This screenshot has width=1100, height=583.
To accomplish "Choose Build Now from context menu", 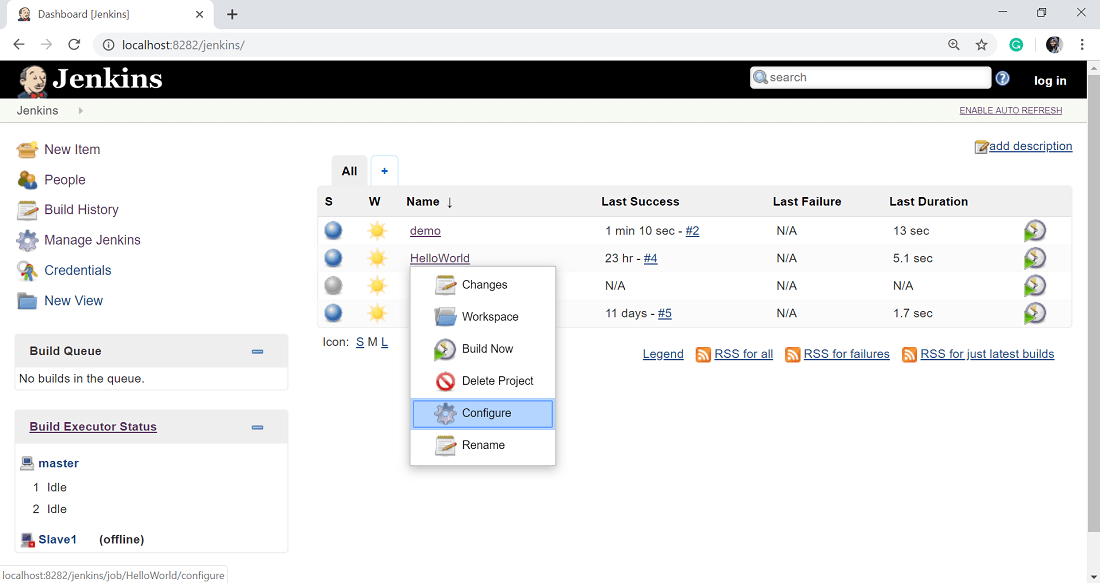I will click(483, 349).
